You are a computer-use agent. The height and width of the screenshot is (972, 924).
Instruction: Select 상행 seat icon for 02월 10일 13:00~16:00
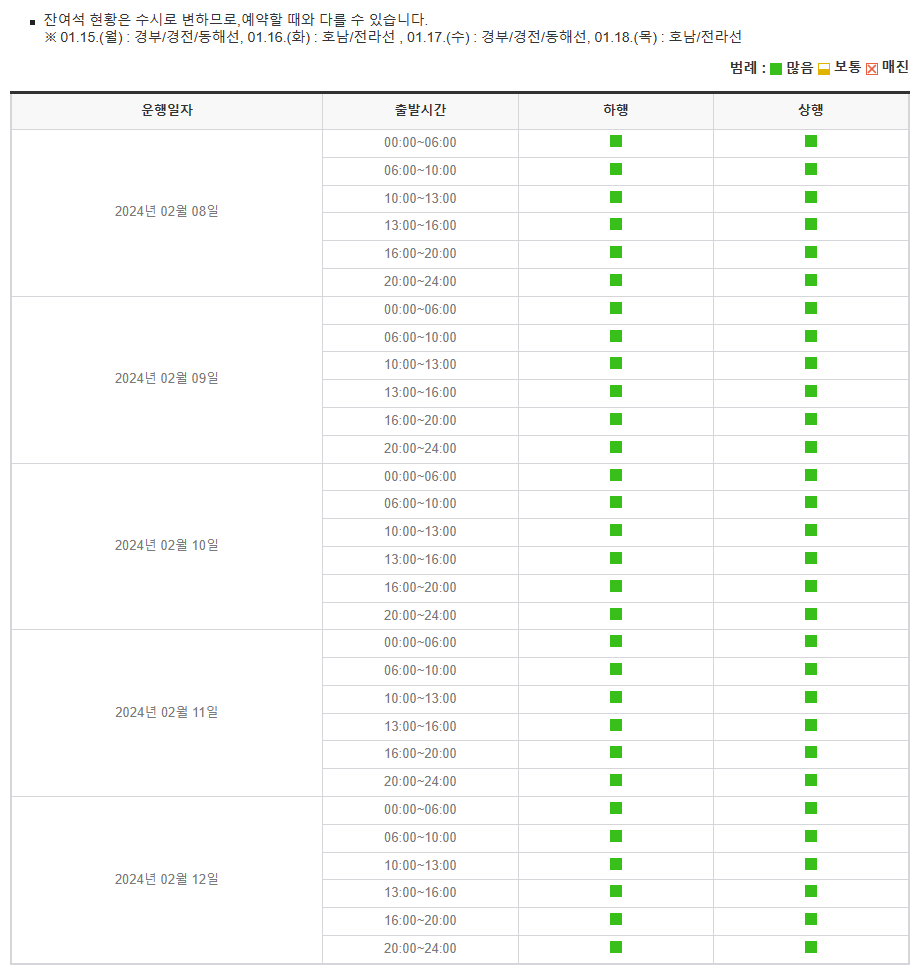coord(811,558)
